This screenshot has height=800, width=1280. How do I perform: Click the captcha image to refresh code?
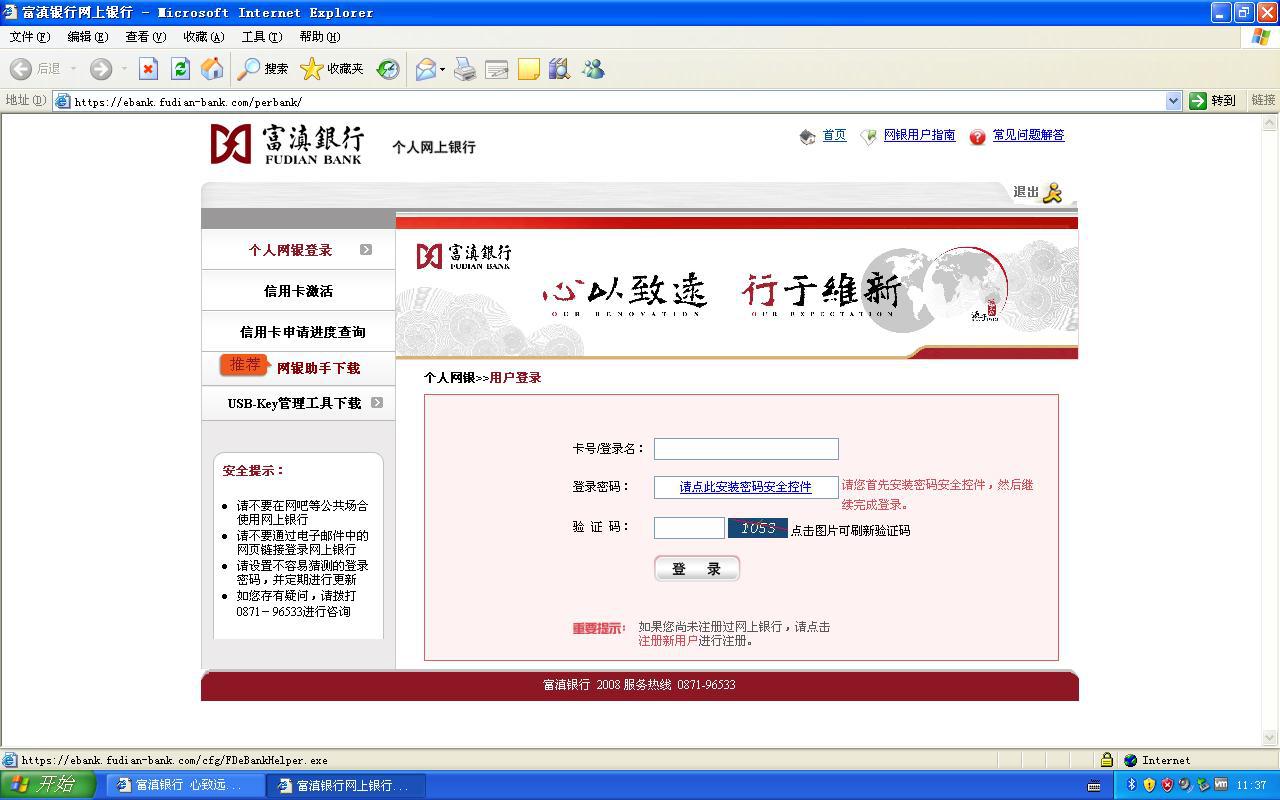click(x=757, y=528)
